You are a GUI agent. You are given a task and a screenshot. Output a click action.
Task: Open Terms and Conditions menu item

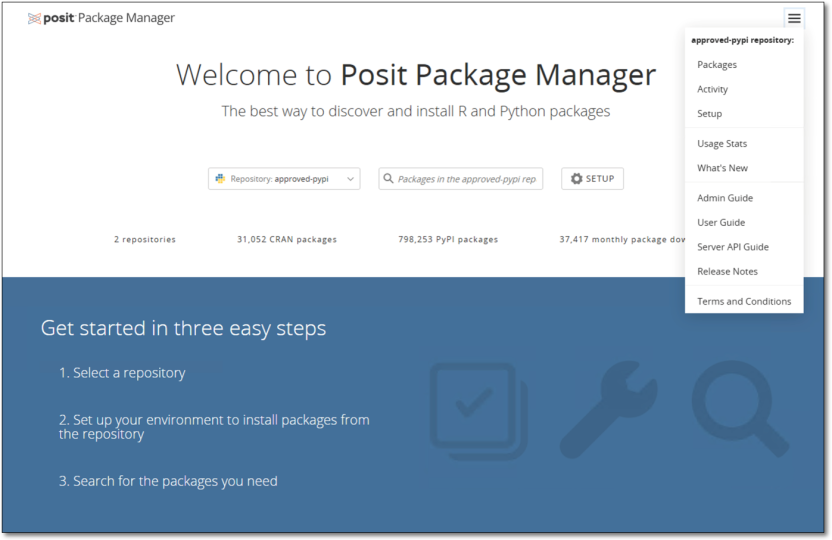[x=744, y=301]
